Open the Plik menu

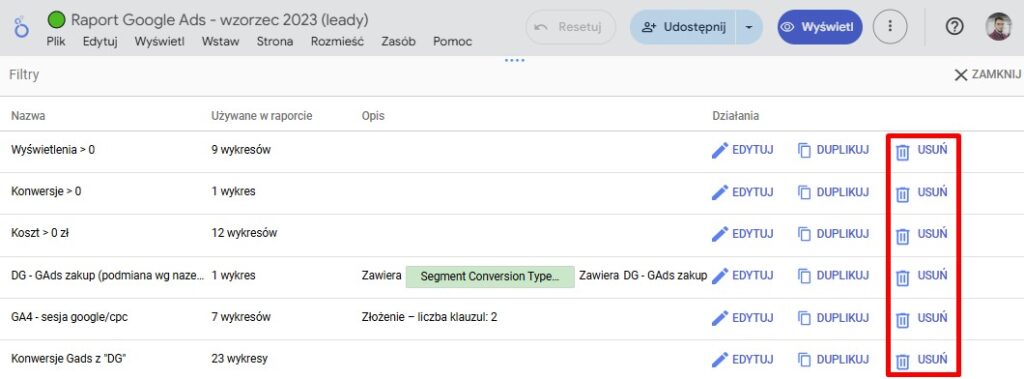tap(57, 42)
